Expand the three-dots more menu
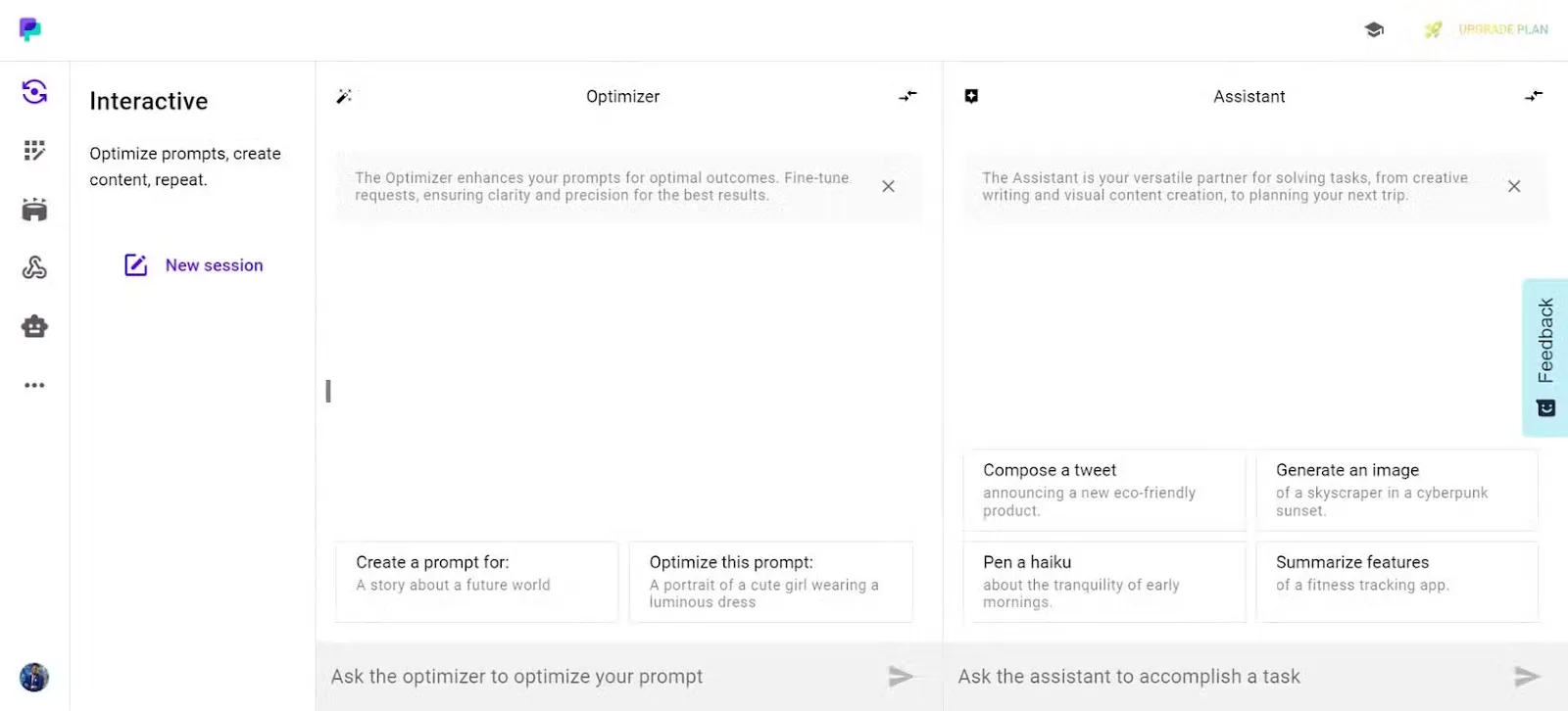The height and width of the screenshot is (711, 1568). [34, 385]
